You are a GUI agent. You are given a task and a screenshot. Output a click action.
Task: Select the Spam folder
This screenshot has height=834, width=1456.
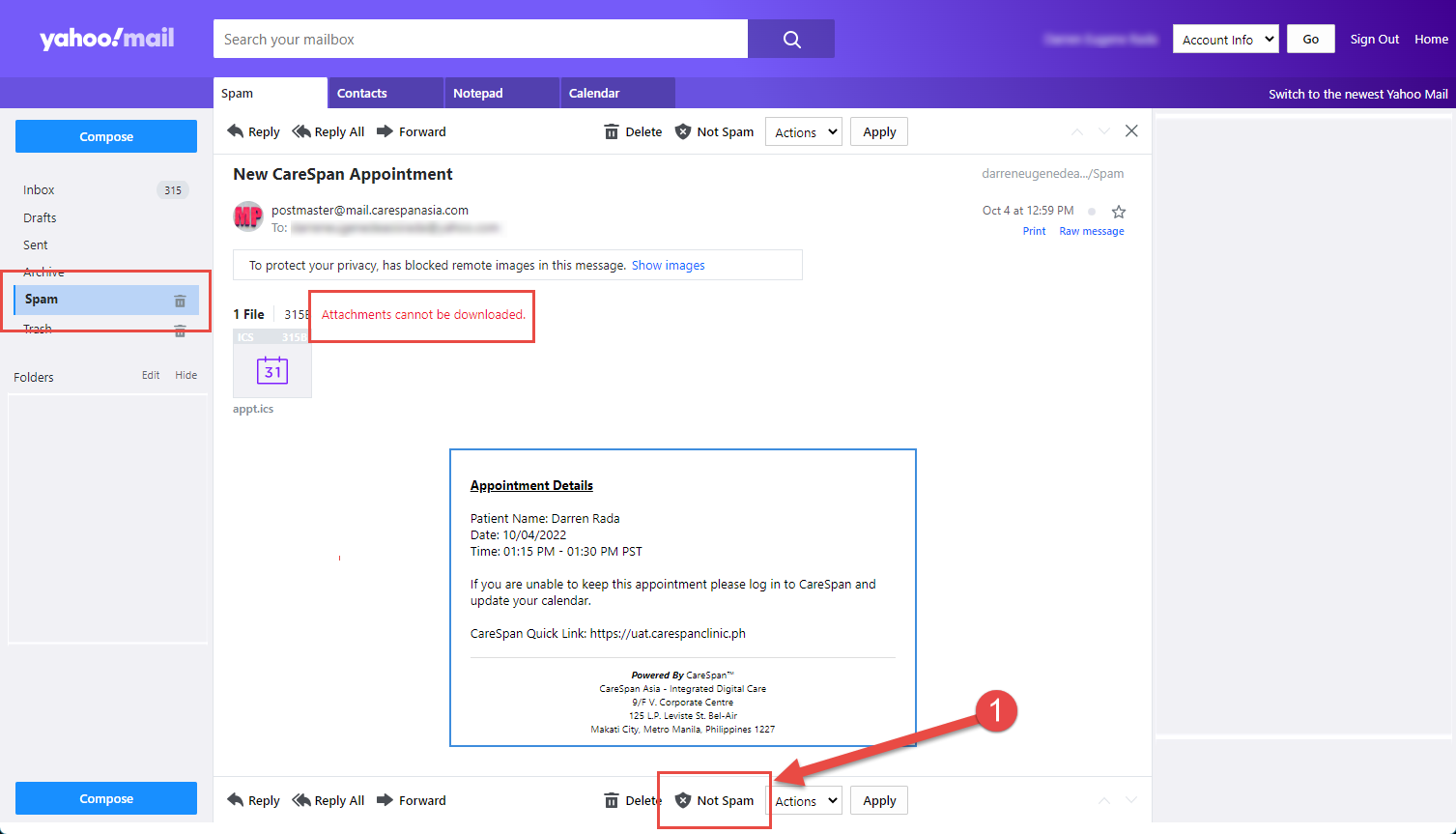pos(105,300)
